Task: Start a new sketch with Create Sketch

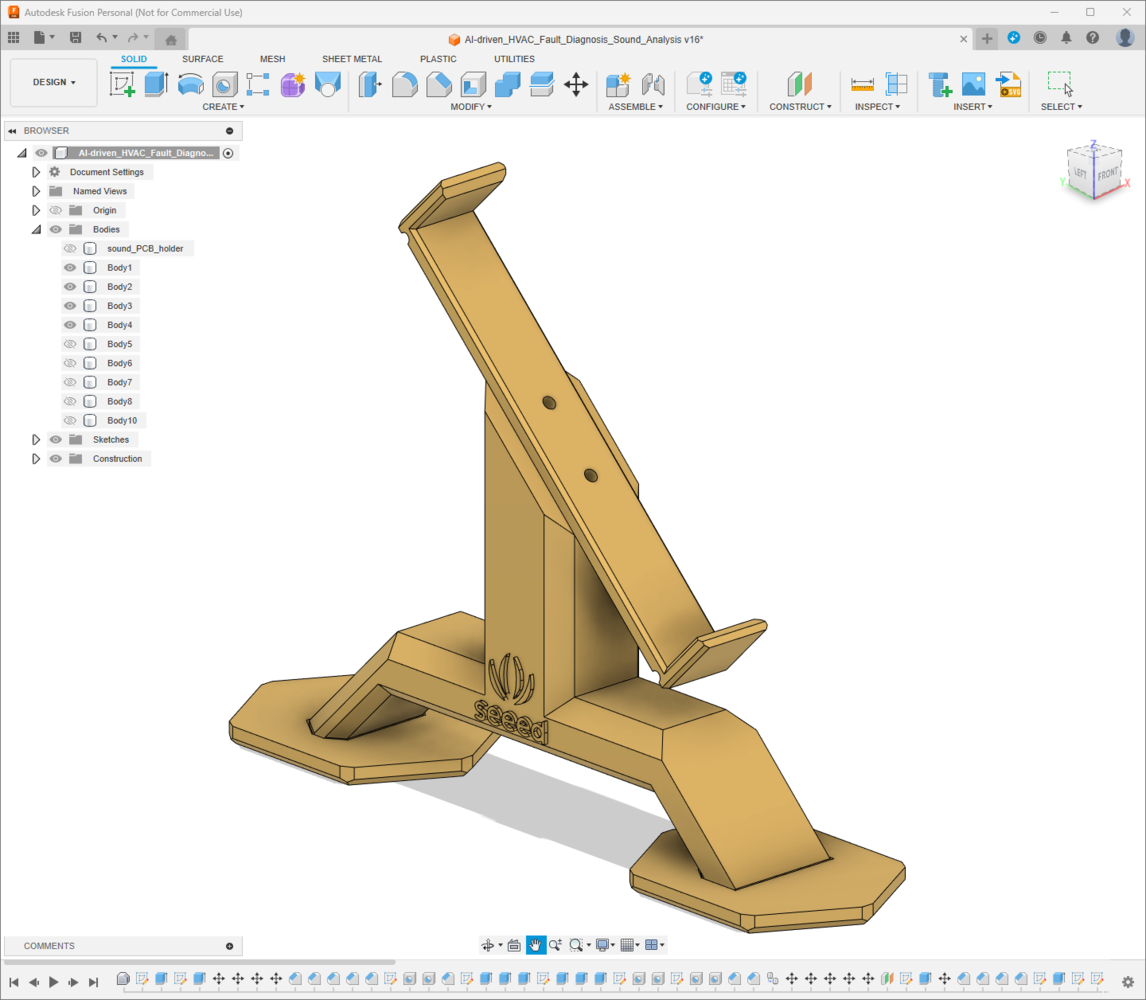Action: 122,84
